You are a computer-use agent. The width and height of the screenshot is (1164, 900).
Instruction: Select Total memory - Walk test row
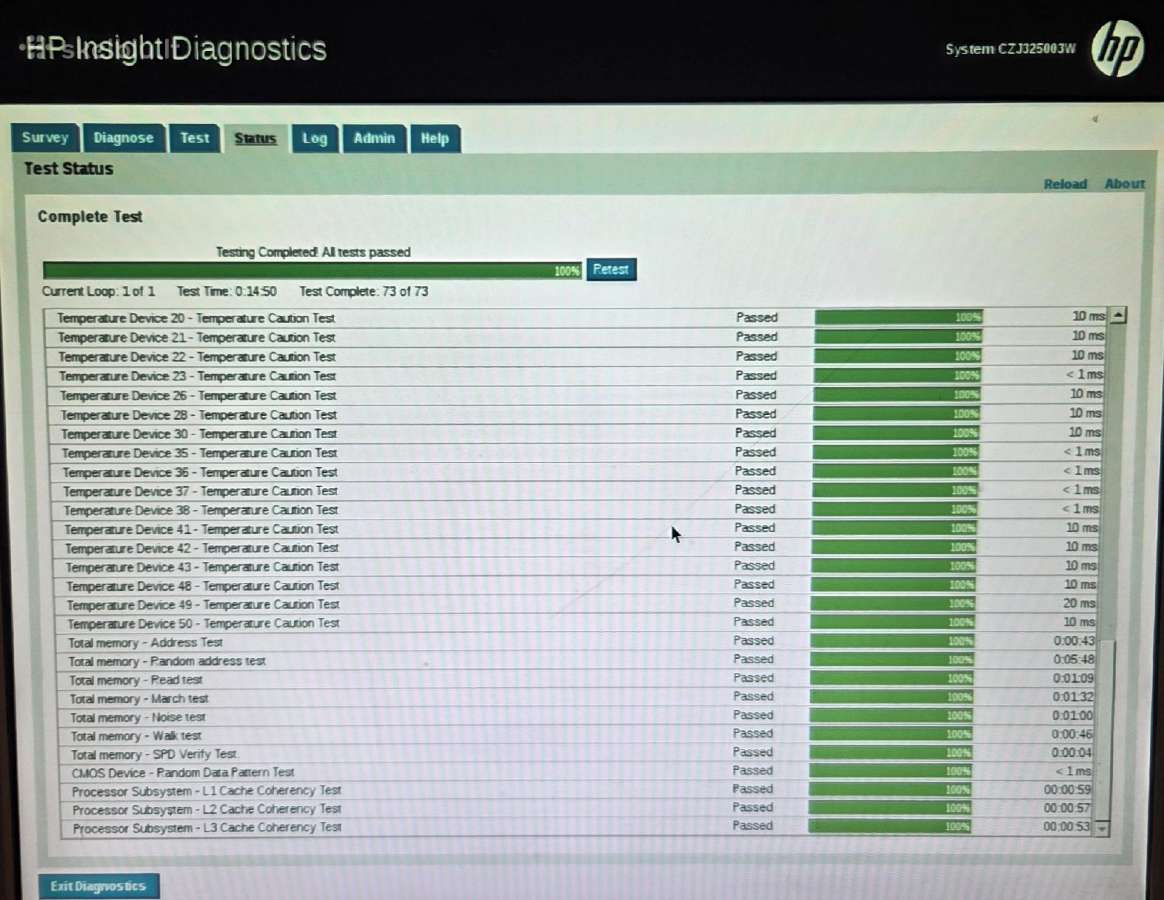coord(576,735)
